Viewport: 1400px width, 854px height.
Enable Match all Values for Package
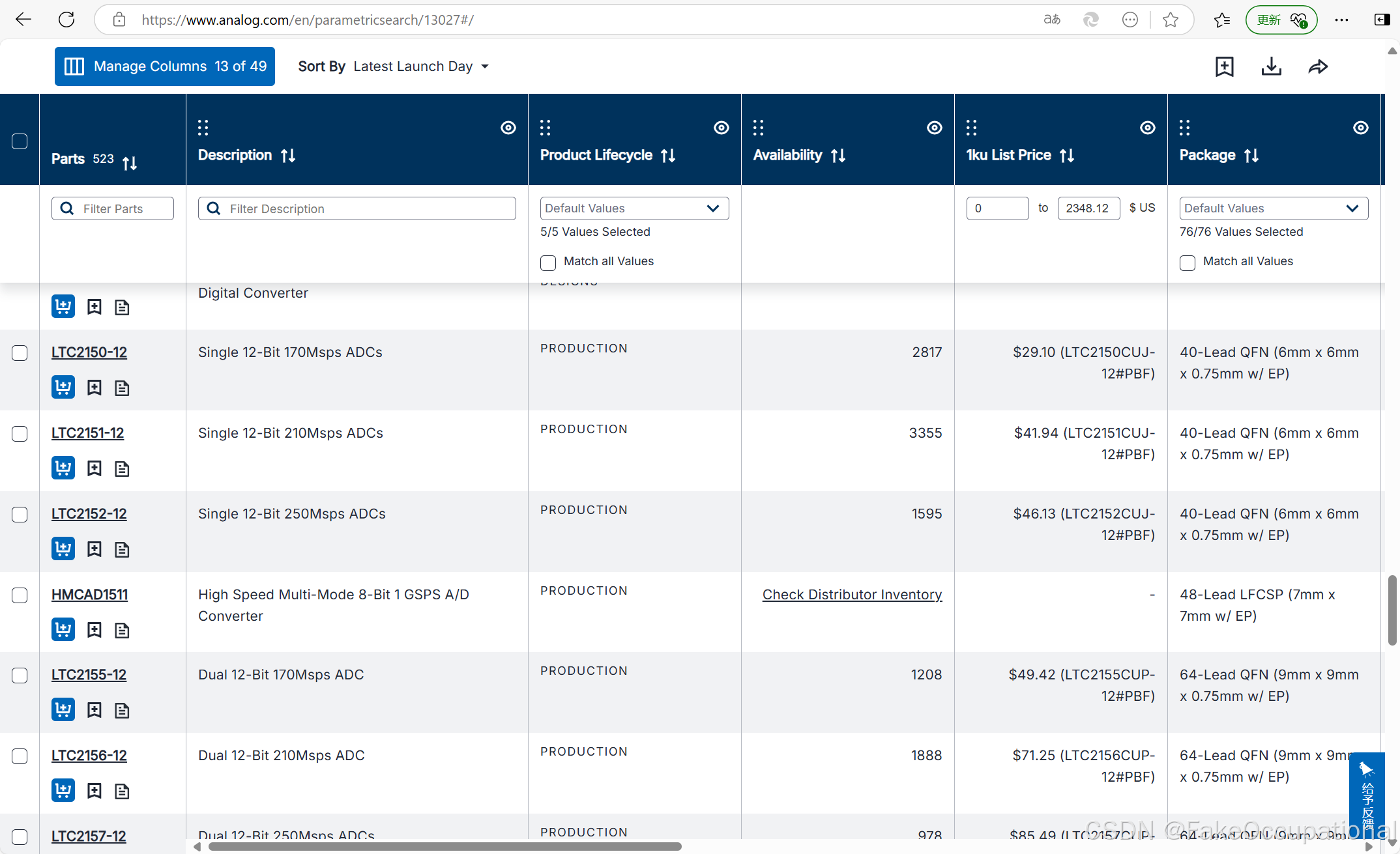(1188, 263)
